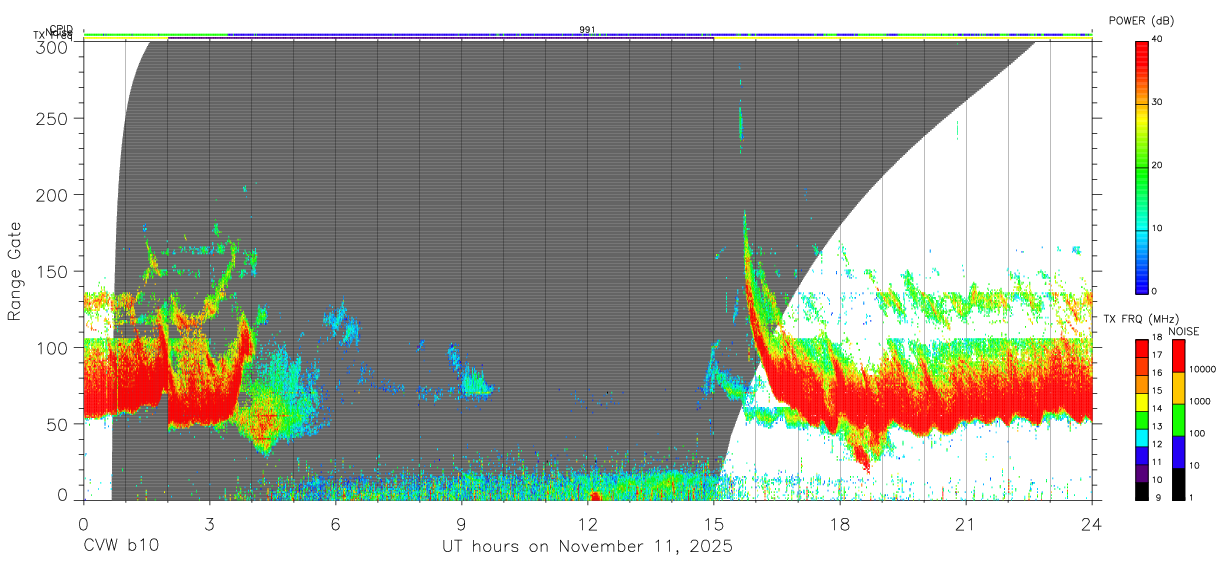Click the 'UT hours on November 11, 2025' label

tap(587, 547)
